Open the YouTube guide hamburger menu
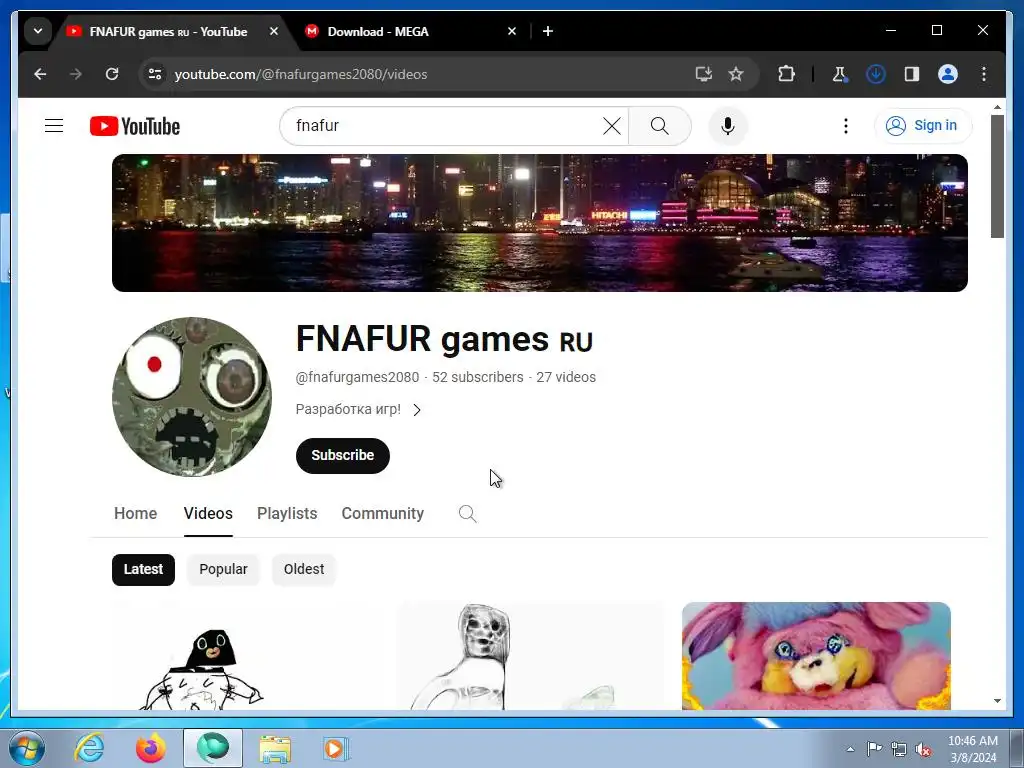1024x768 pixels. point(54,125)
